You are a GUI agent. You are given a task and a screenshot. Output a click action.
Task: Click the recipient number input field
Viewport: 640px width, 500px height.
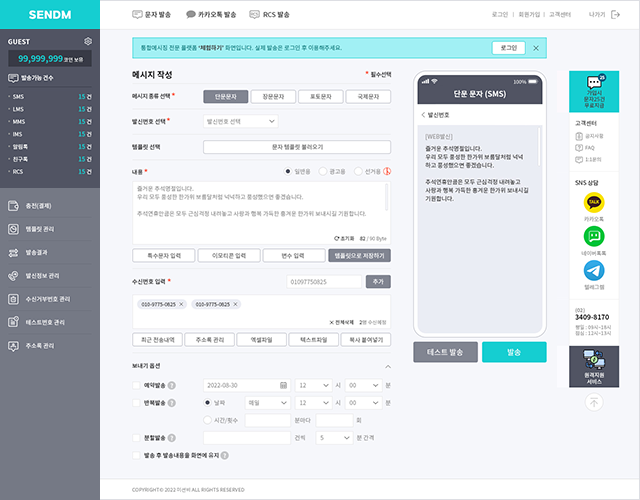point(324,282)
